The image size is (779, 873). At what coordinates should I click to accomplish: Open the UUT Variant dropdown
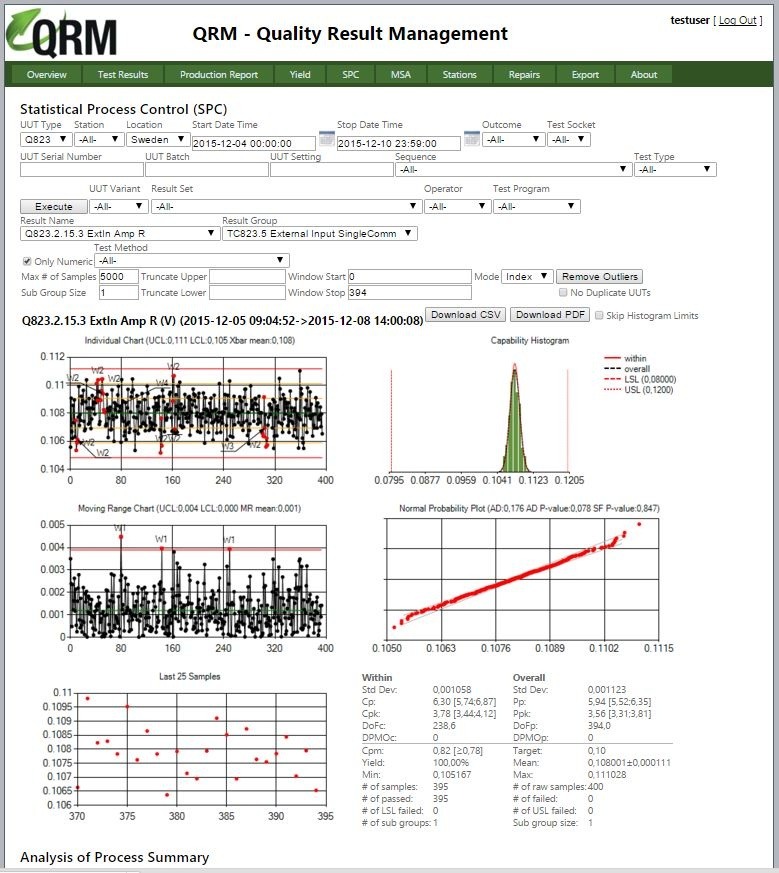[119, 207]
